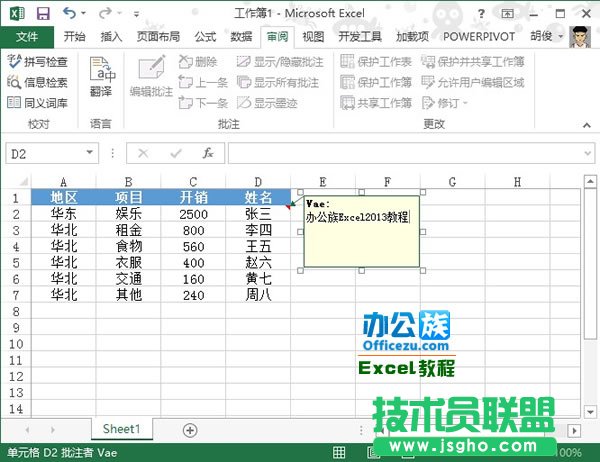Click 保护工作簿 protect workbook

point(376,82)
